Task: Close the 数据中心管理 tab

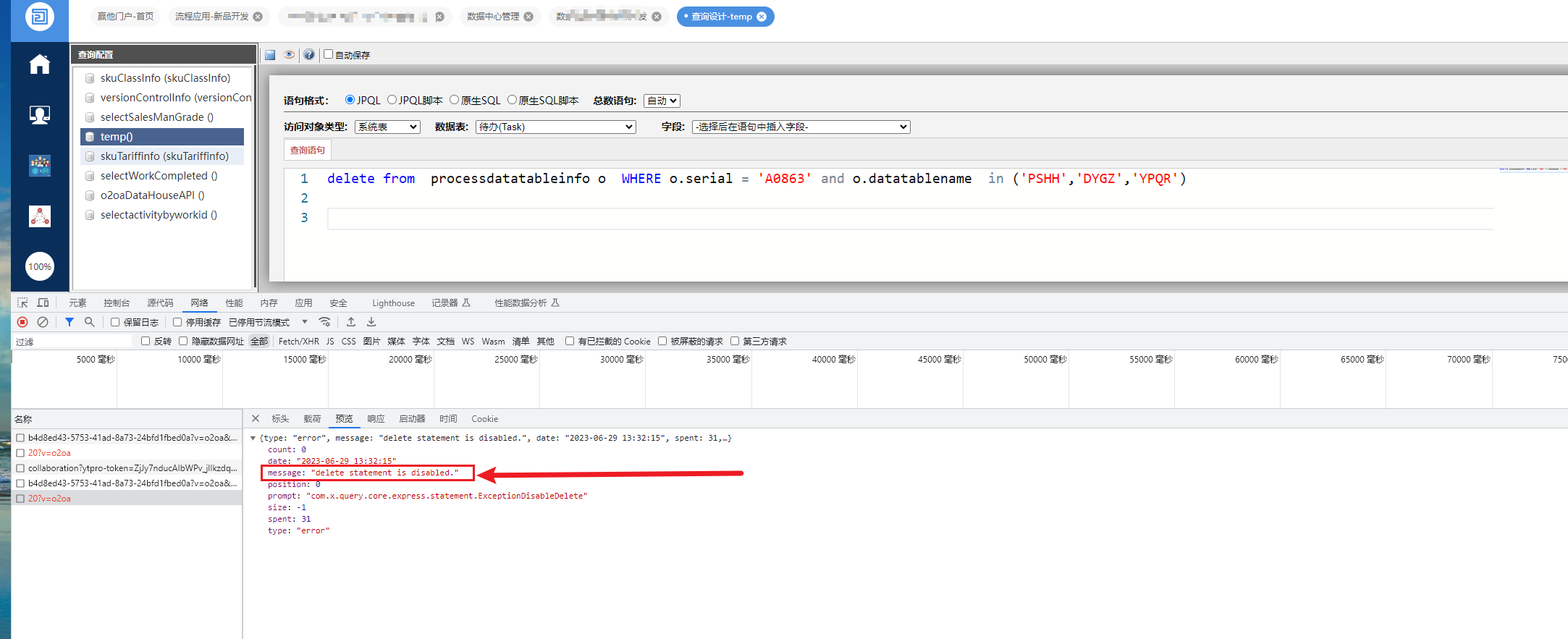Action: (528, 17)
